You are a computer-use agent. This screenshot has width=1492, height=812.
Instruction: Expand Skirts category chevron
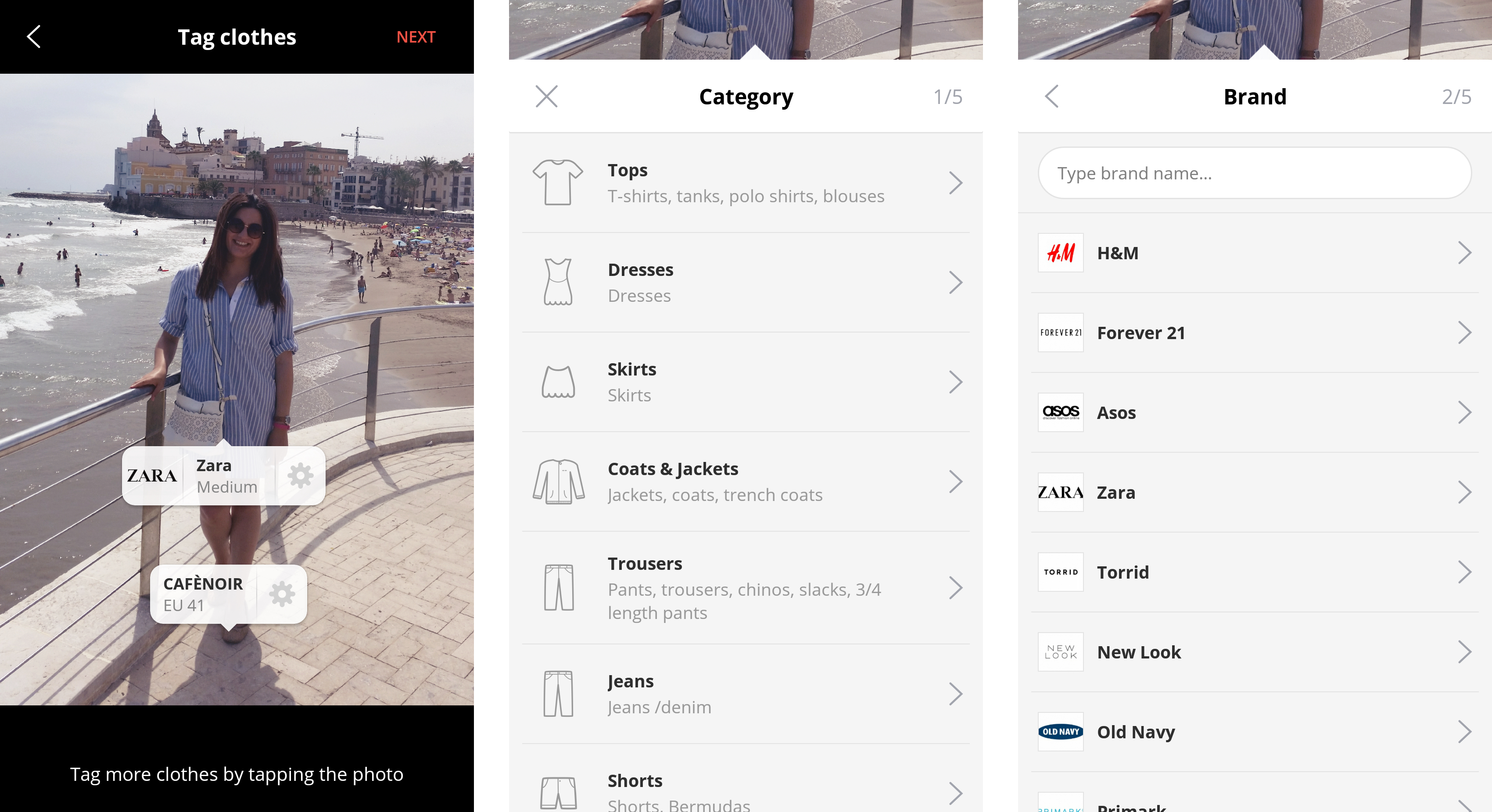click(x=955, y=382)
